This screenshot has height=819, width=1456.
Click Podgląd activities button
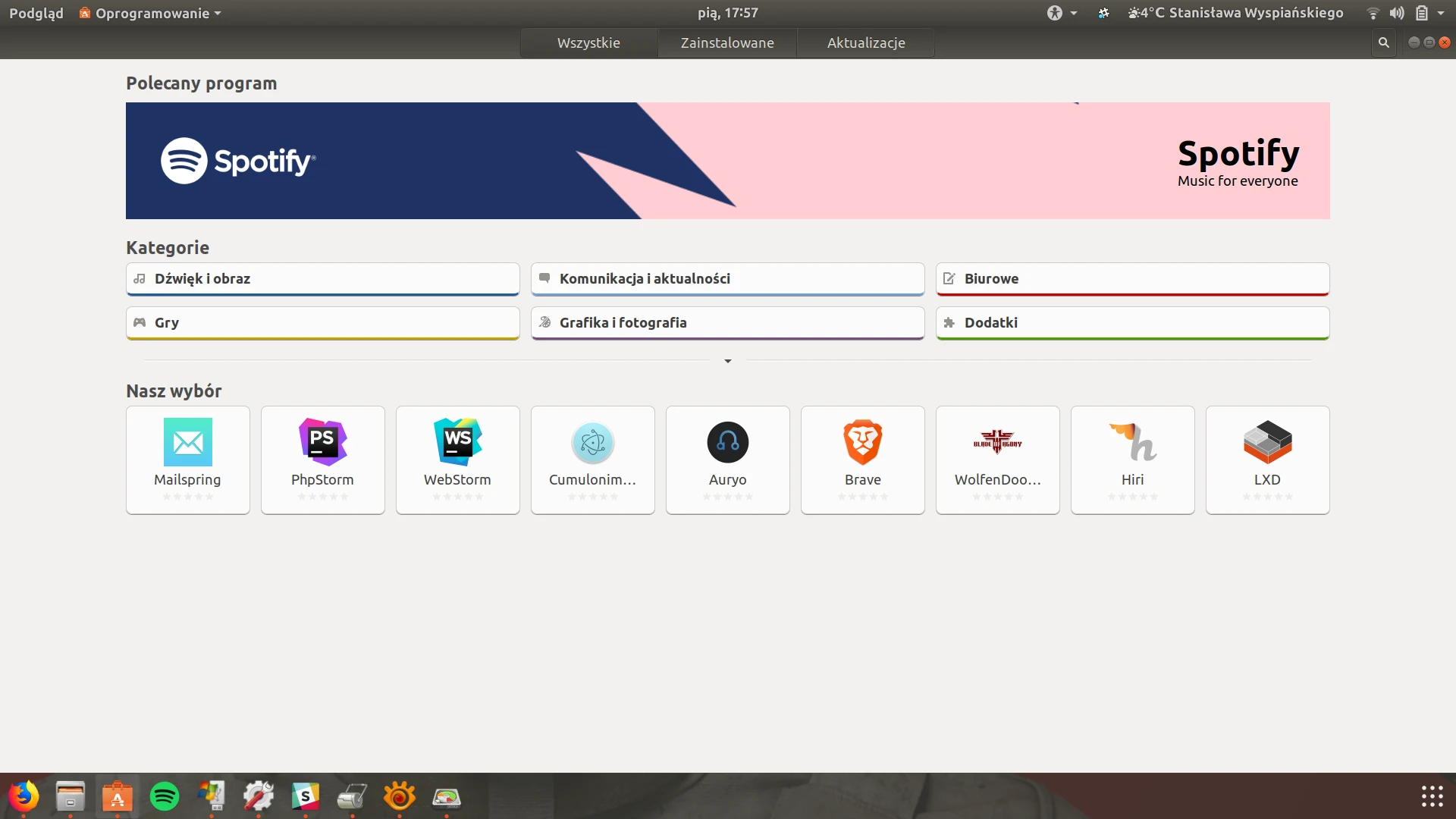(36, 13)
